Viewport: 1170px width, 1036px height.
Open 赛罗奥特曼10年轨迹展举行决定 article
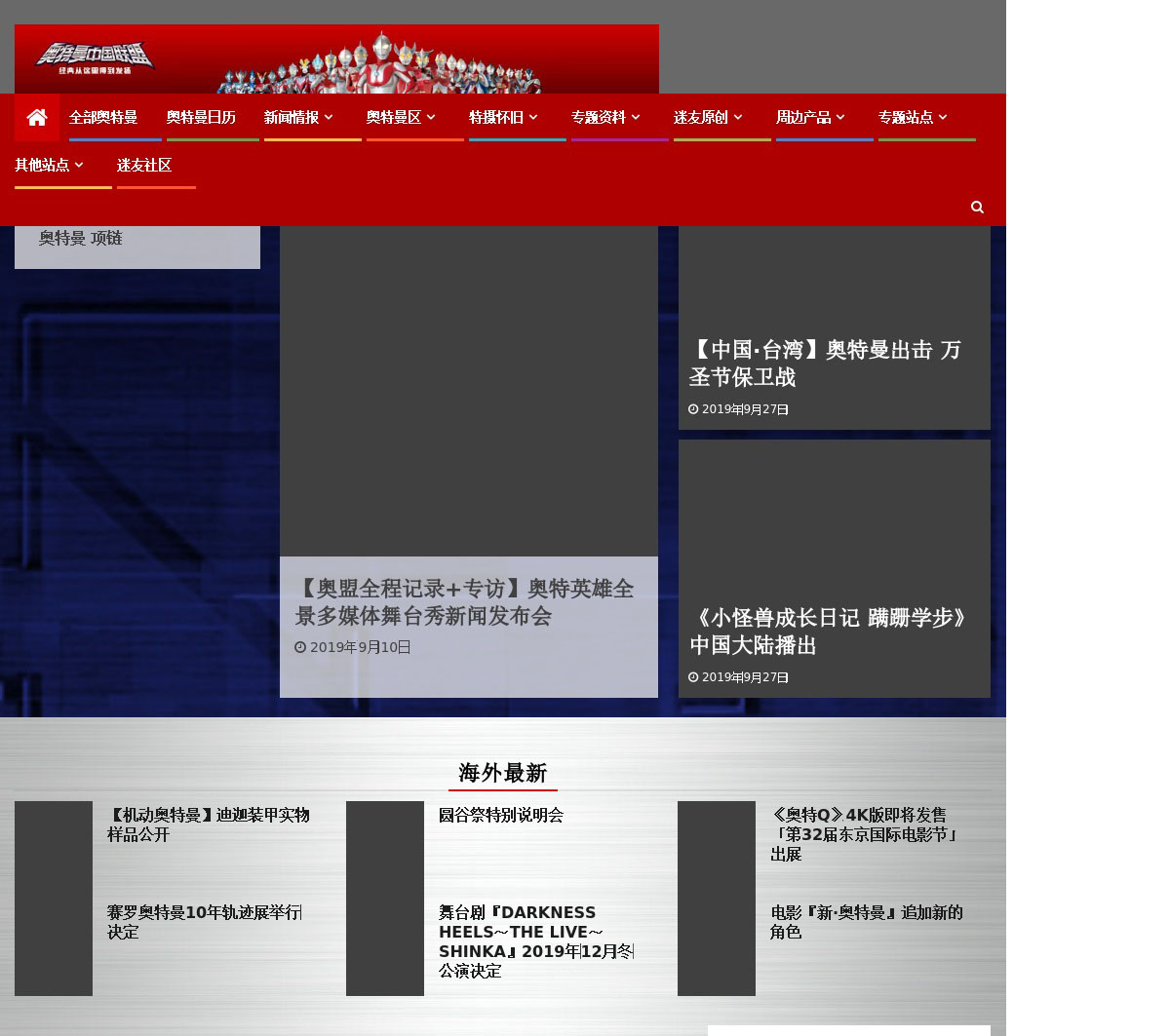(x=205, y=922)
